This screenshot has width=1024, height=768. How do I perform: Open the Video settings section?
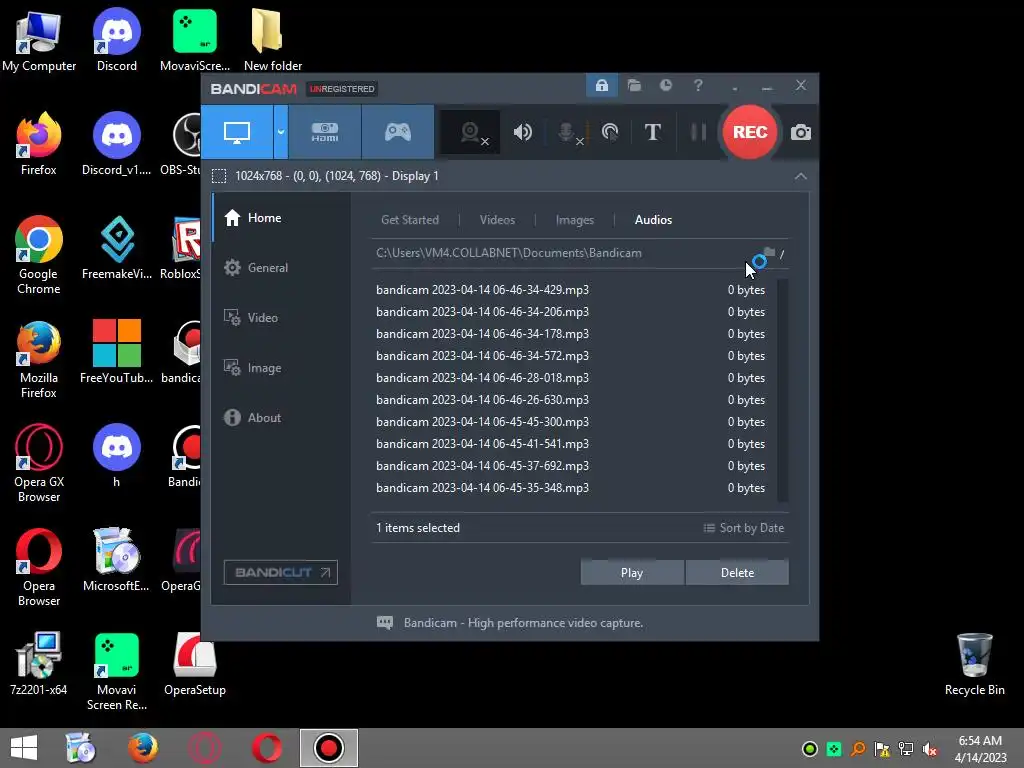(x=281, y=318)
